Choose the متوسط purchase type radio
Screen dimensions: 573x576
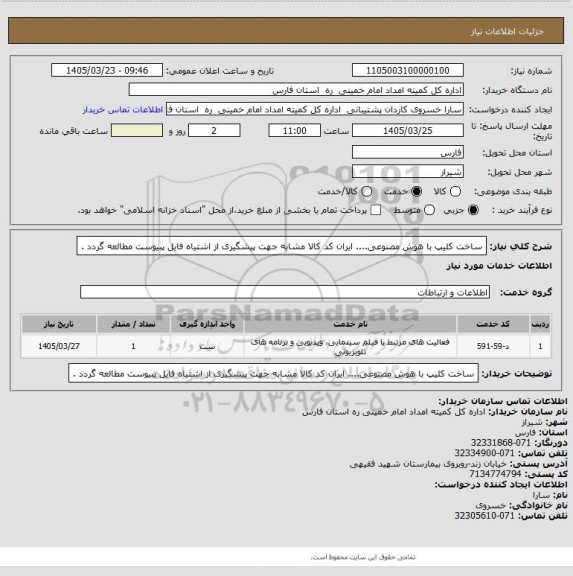[x=429, y=210]
